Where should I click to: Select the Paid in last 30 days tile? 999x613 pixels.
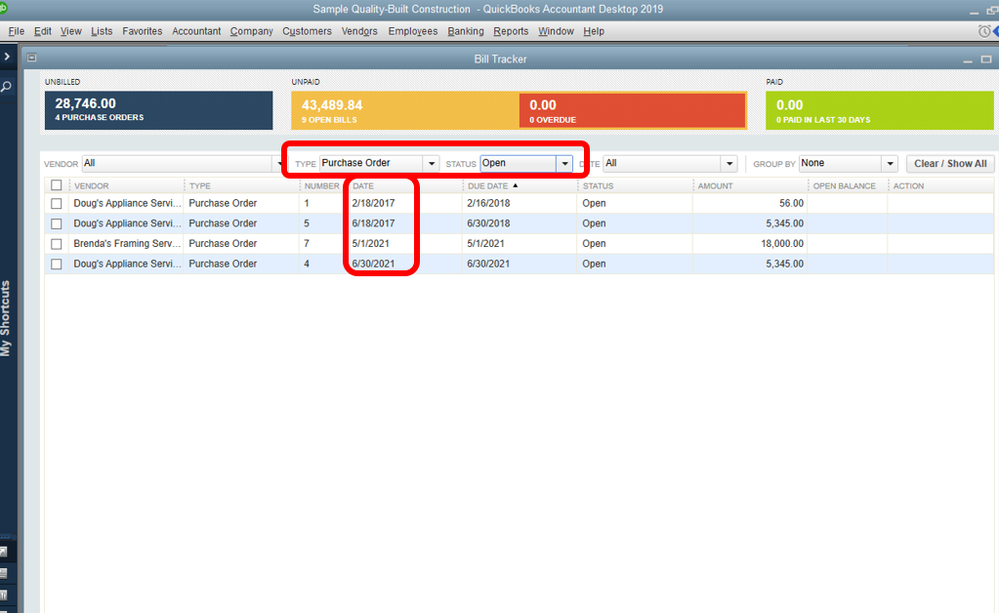coord(879,110)
